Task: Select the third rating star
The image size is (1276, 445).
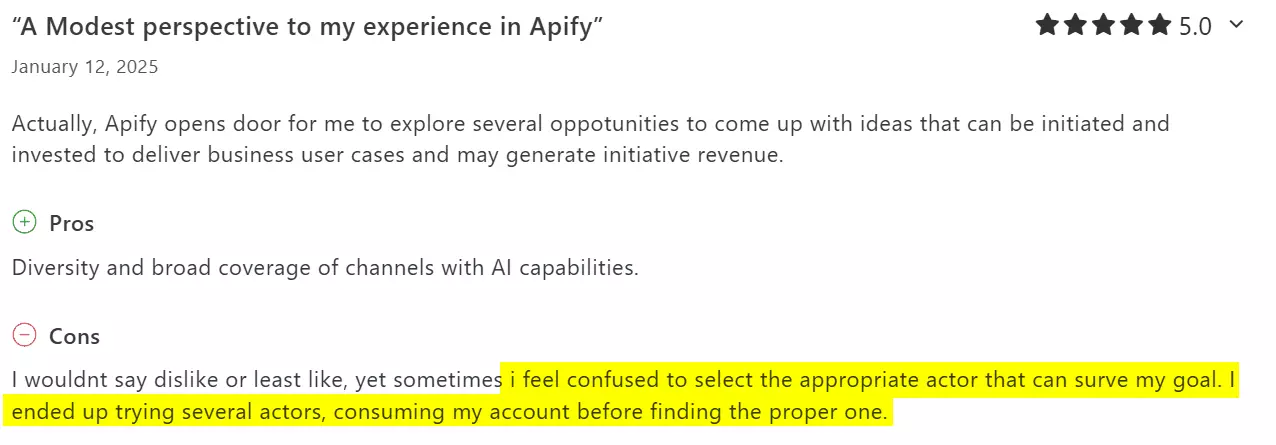Action: coord(1103,26)
